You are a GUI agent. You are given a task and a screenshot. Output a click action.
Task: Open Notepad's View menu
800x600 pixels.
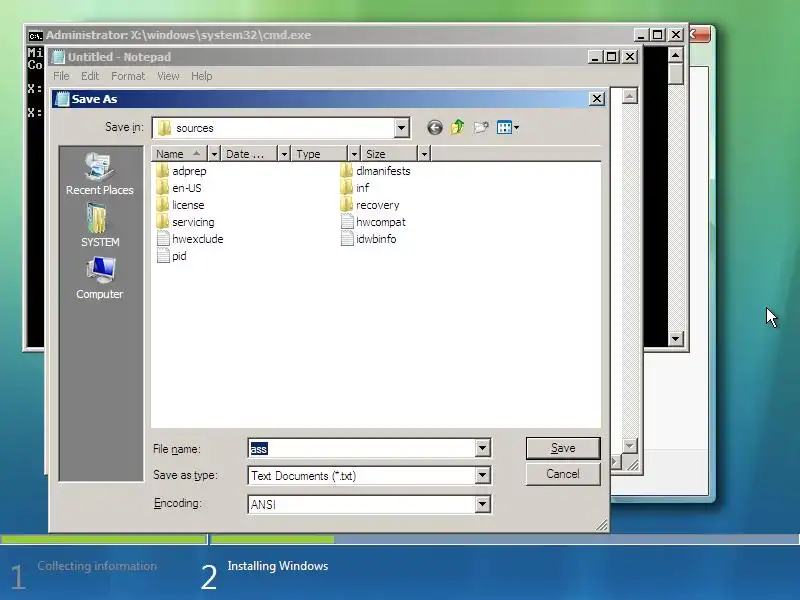point(168,76)
